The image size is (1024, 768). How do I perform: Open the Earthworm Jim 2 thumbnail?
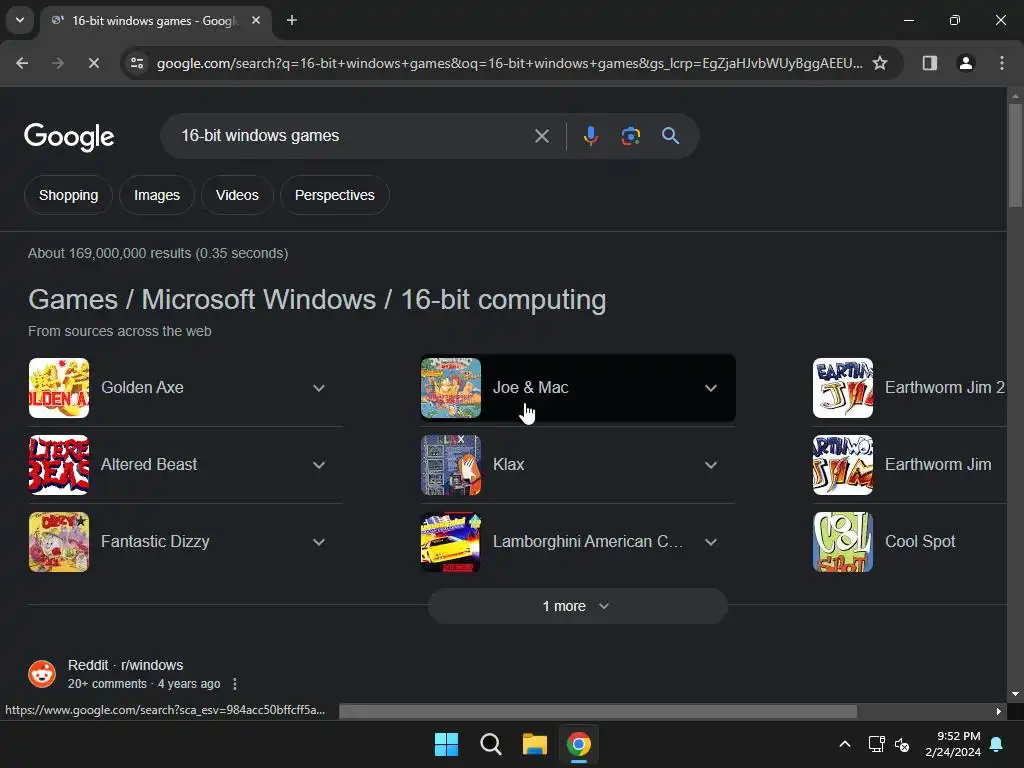842,388
